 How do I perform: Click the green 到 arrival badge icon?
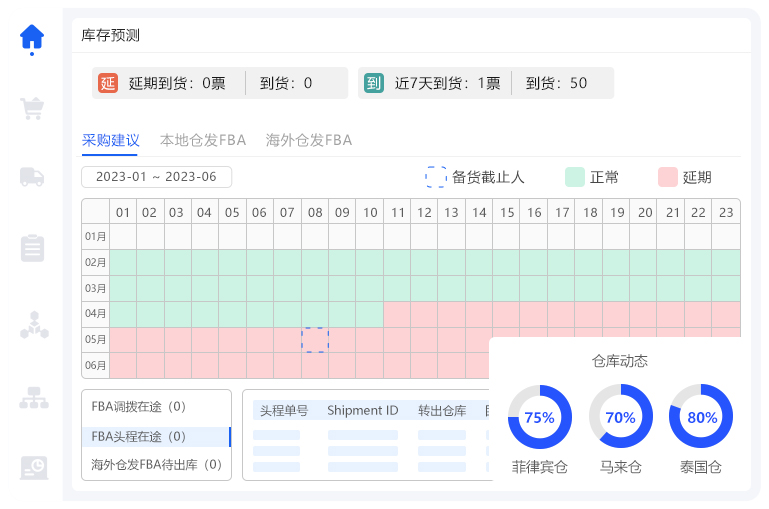(x=374, y=83)
